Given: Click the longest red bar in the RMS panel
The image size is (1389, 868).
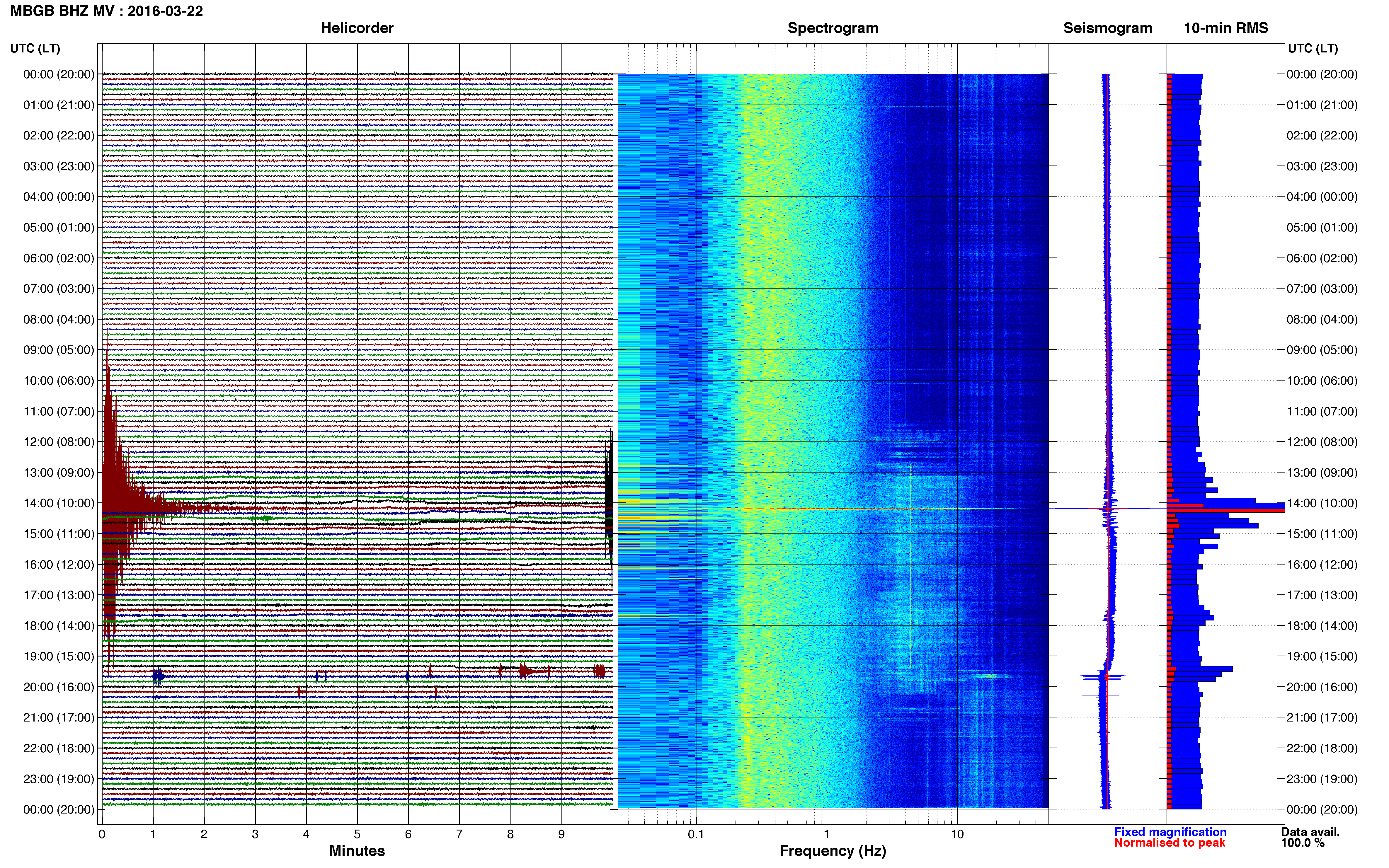Looking at the screenshot, I should point(1225,510).
